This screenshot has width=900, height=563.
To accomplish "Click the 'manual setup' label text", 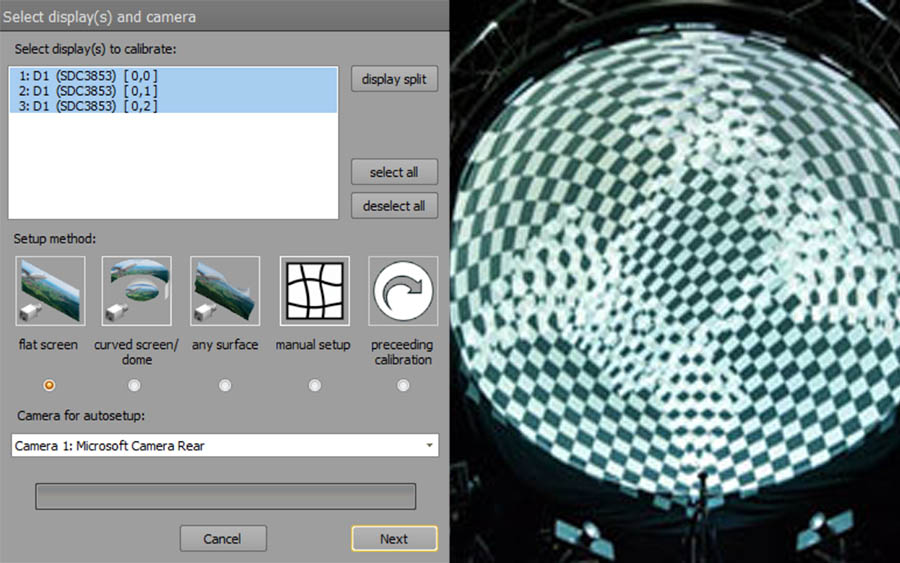I will click(x=313, y=344).
